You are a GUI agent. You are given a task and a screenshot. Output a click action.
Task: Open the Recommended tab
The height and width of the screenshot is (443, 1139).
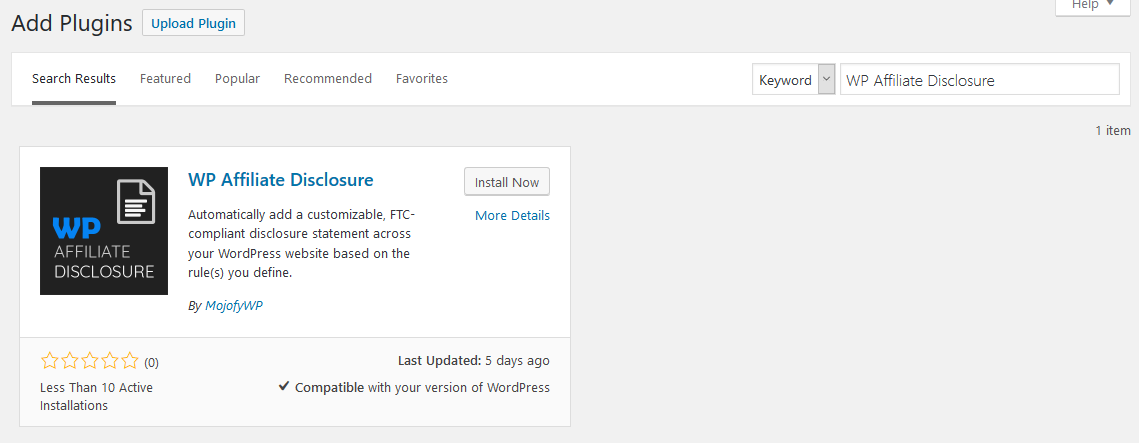click(x=328, y=78)
